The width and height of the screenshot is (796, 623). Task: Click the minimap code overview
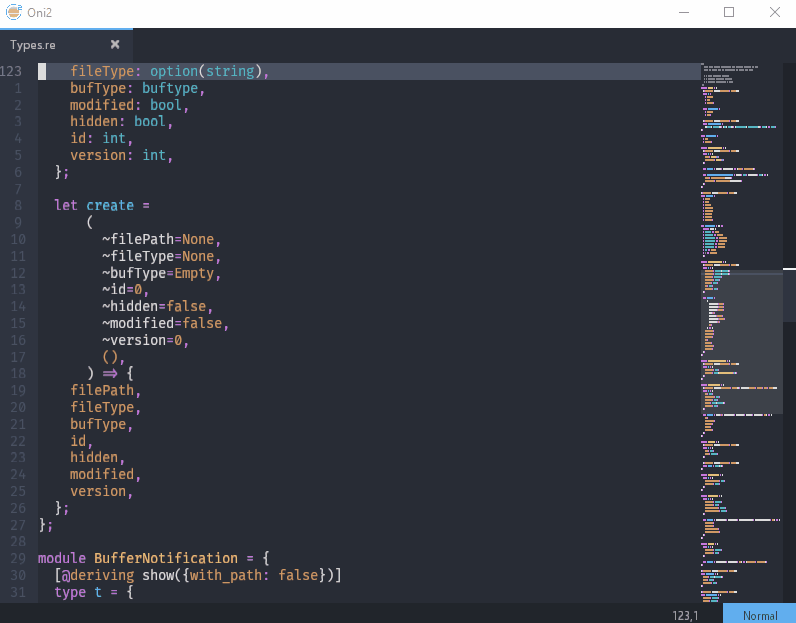(742, 333)
